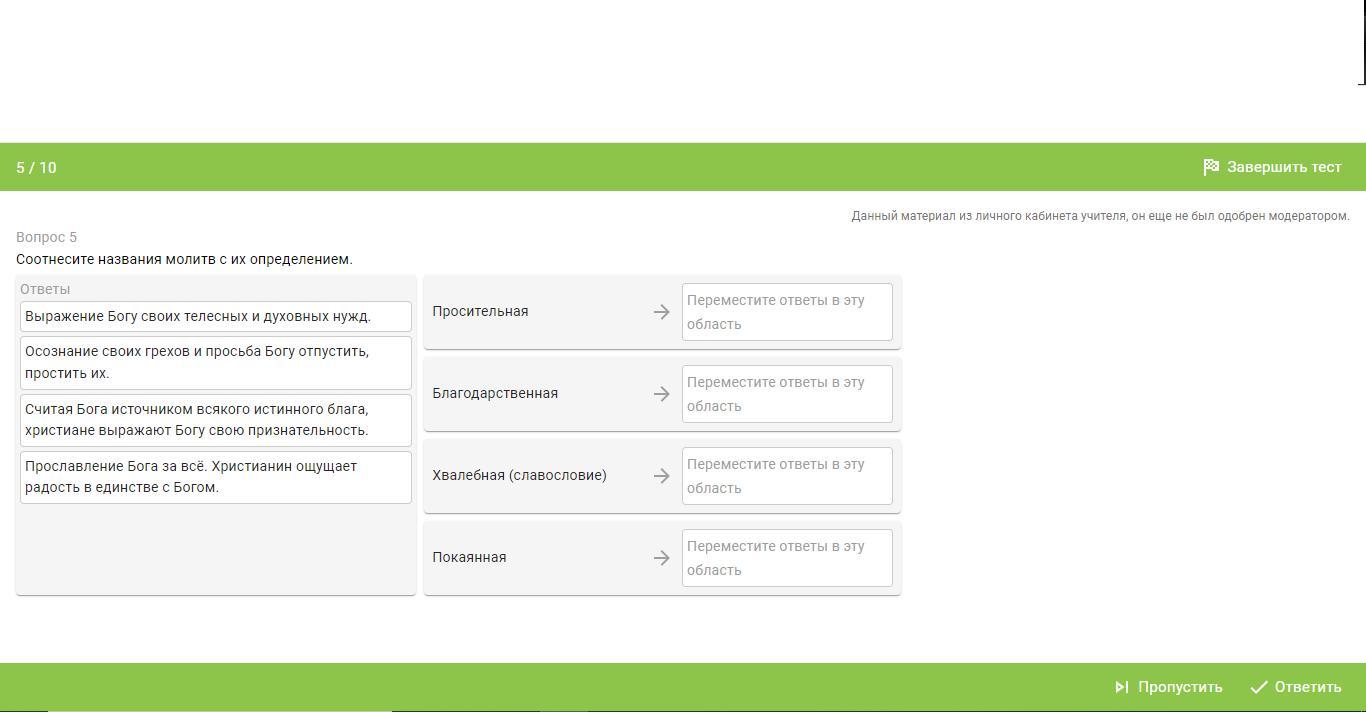This screenshot has height=712, width=1366.
Task: Select answer 'Выражение Богу своих телесных и духовных нужд'
Action: 216,316
